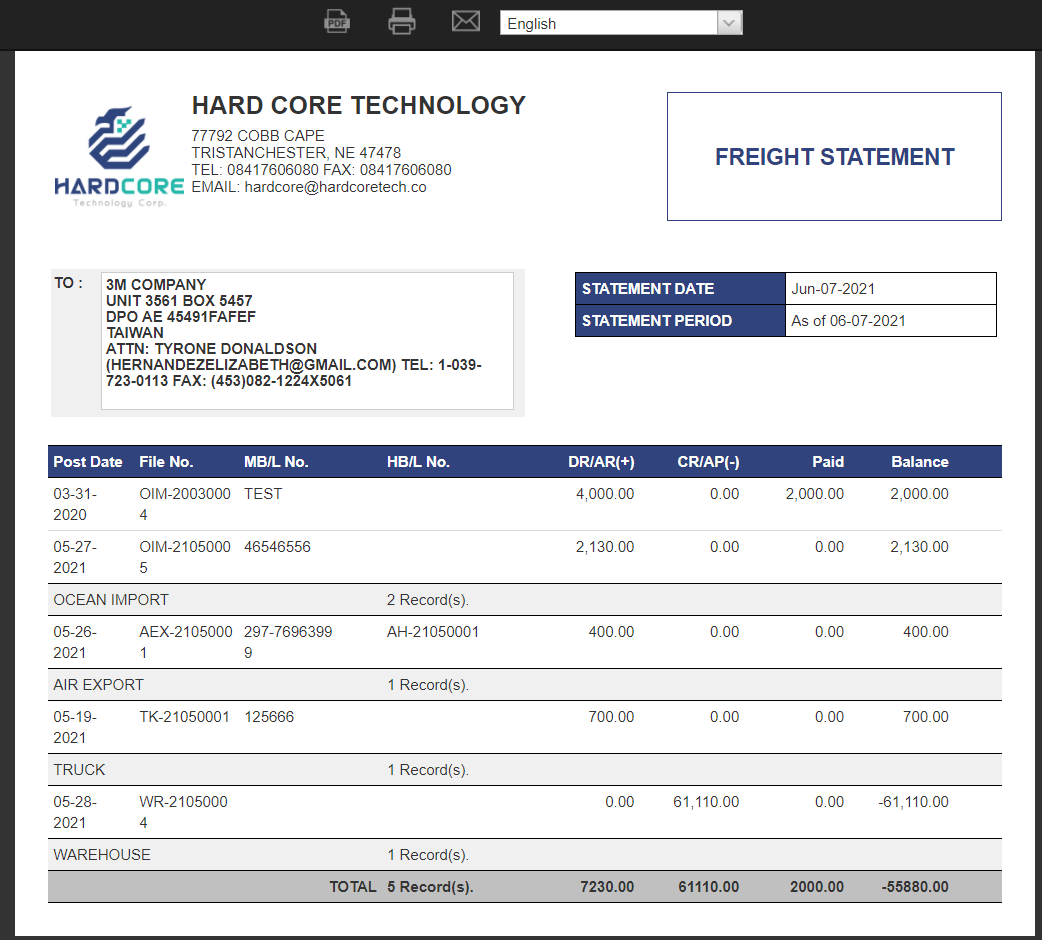Export the statement as PDF
The width and height of the screenshot is (1042, 940).
(336, 21)
